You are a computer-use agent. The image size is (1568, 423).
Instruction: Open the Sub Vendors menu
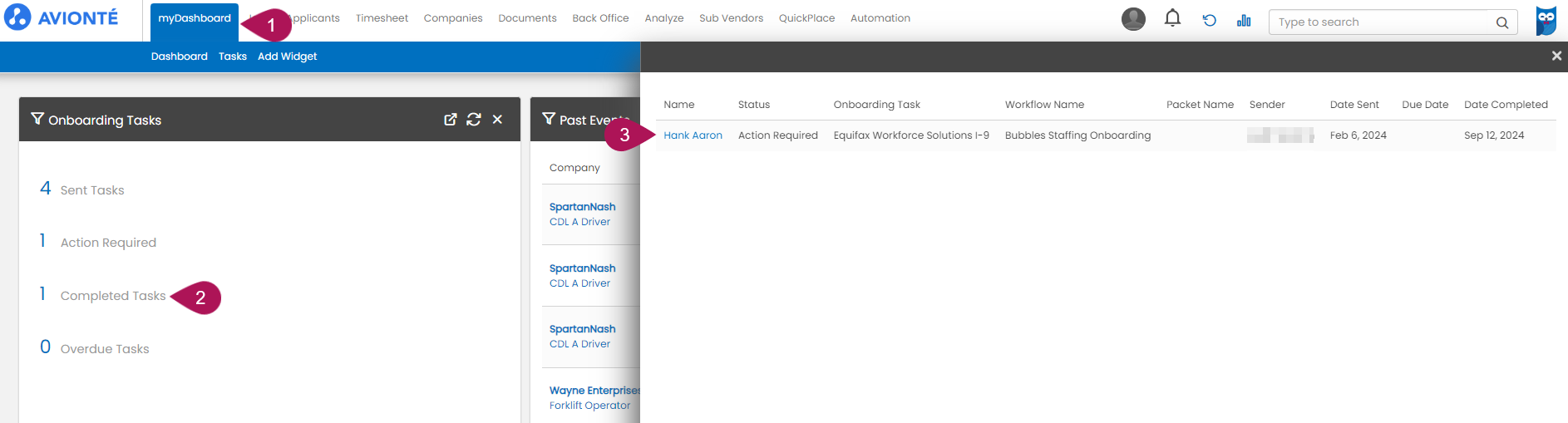coord(731,18)
